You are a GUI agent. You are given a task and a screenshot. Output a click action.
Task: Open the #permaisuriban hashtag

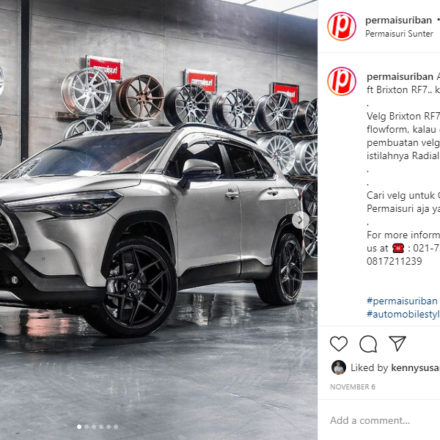(x=402, y=301)
